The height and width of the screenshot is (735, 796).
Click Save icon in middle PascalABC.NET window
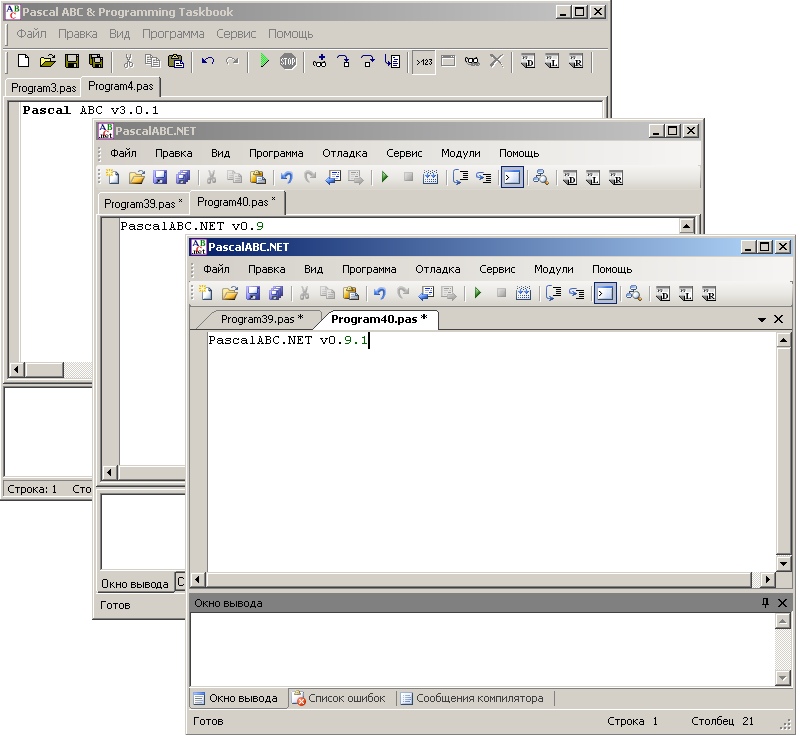160,177
